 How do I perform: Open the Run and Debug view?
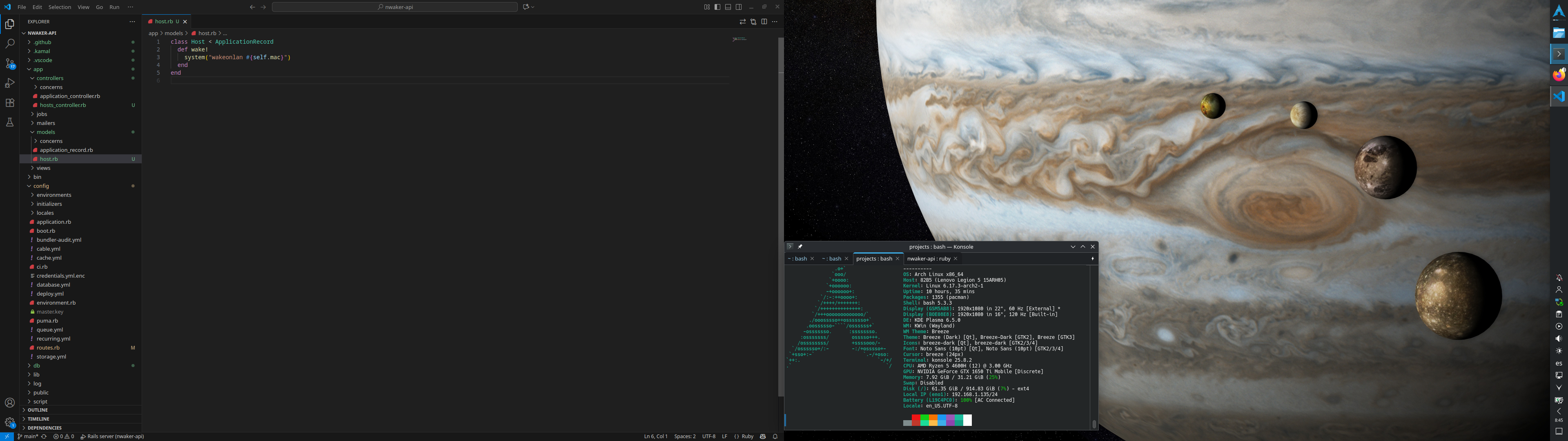[10, 83]
